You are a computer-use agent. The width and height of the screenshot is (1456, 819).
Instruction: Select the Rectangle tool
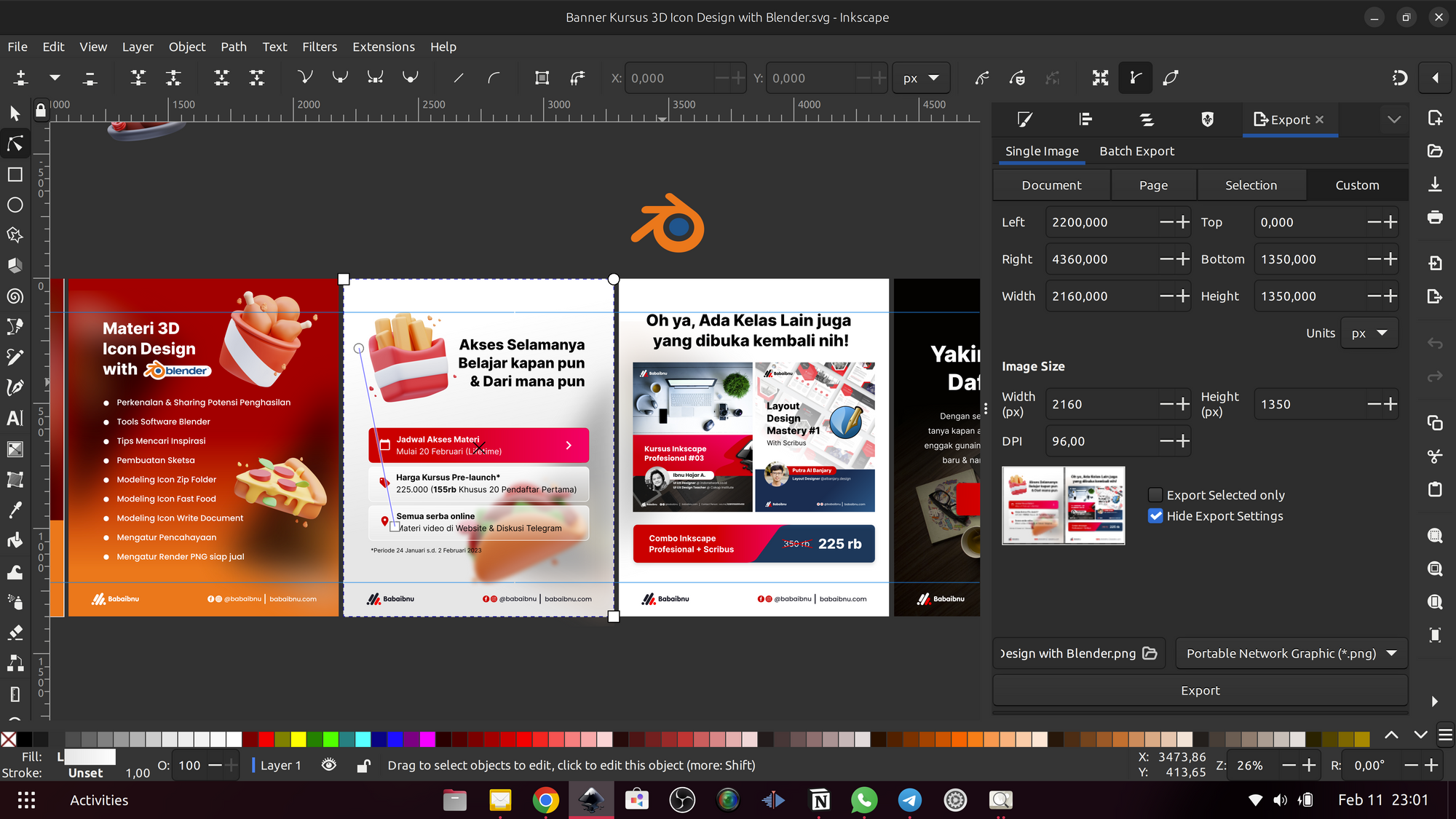(15, 175)
